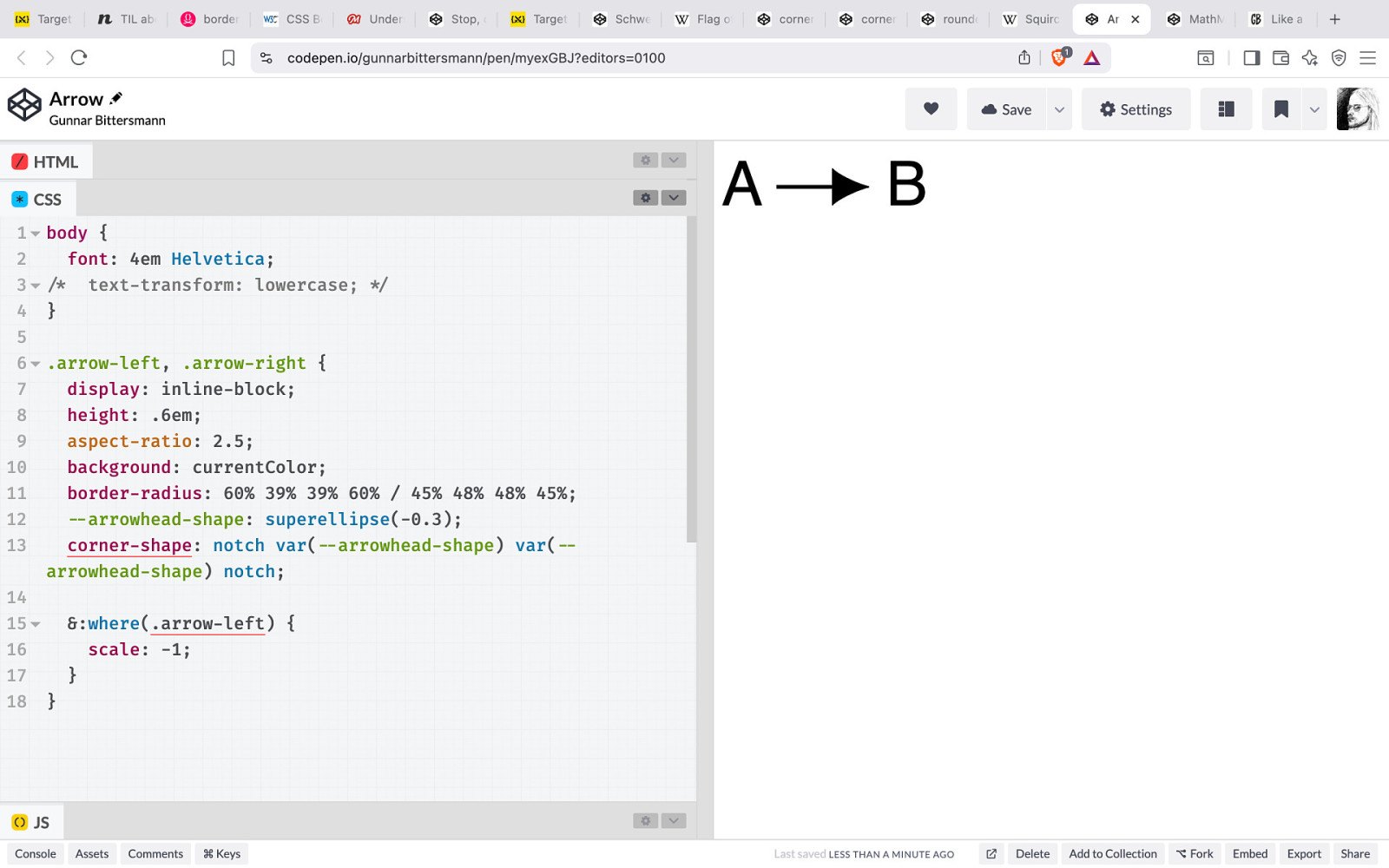
Task: Click the CodePen logo icon
Action: (x=24, y=105)
